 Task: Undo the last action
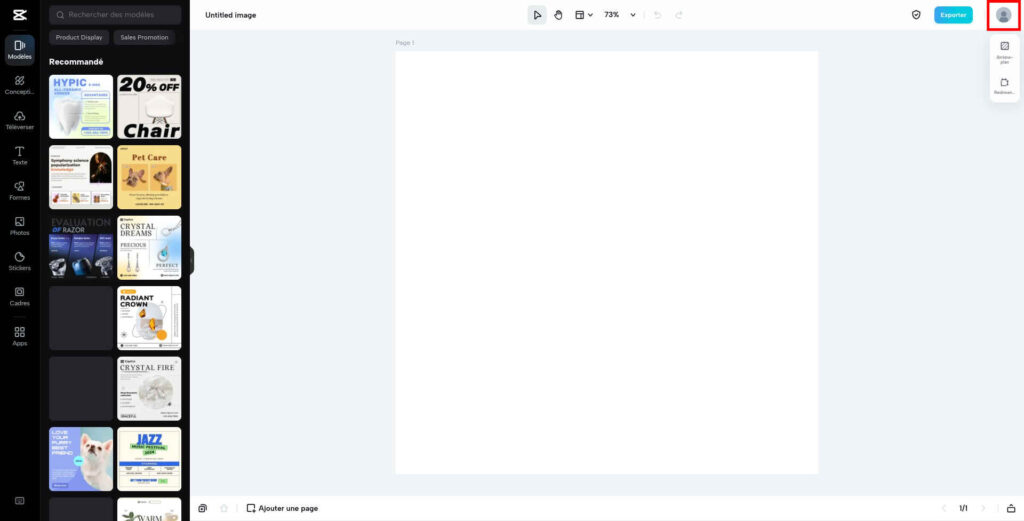pyautogui.click(x=658, y=15)
